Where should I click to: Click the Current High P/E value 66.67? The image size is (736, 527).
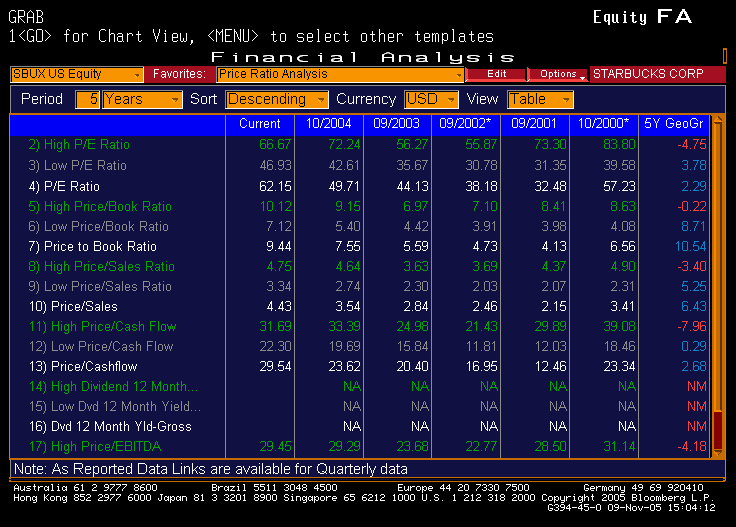pos(275,145)
